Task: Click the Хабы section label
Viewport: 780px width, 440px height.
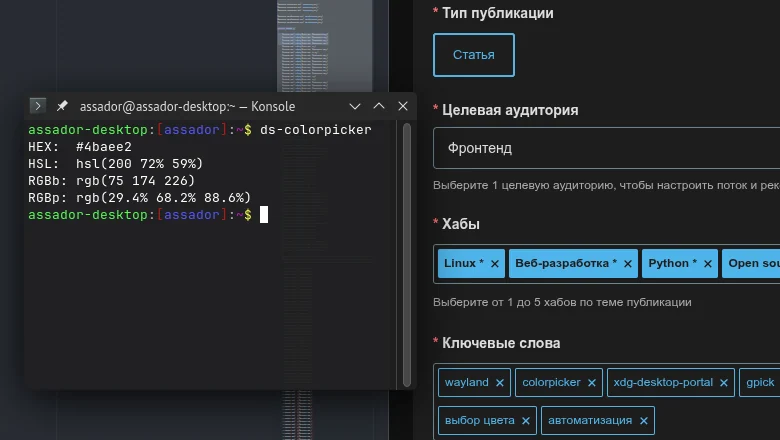Action: click(x=461, y=224)
